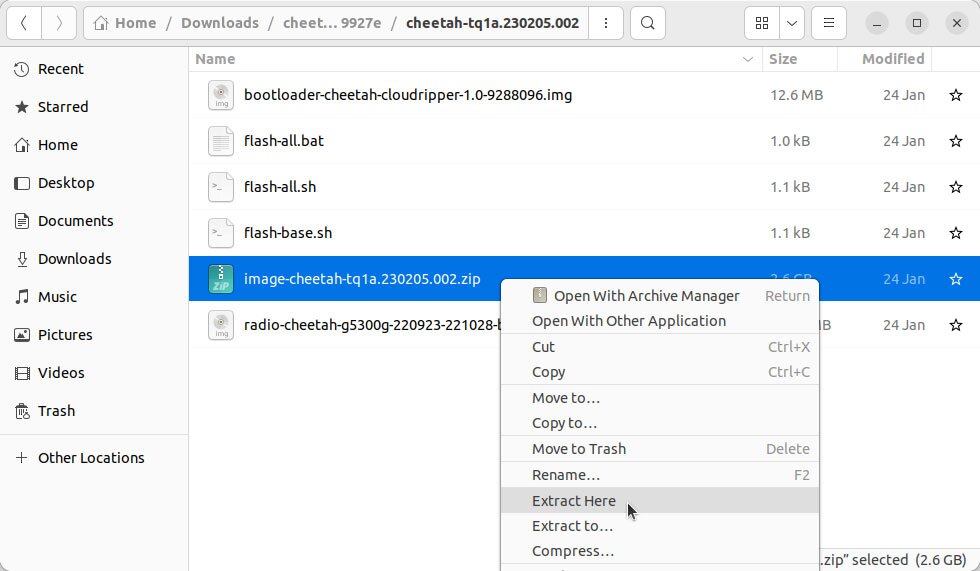Sort by the Size column header
This screenshot has width=980, height=571.
point(782,59)
